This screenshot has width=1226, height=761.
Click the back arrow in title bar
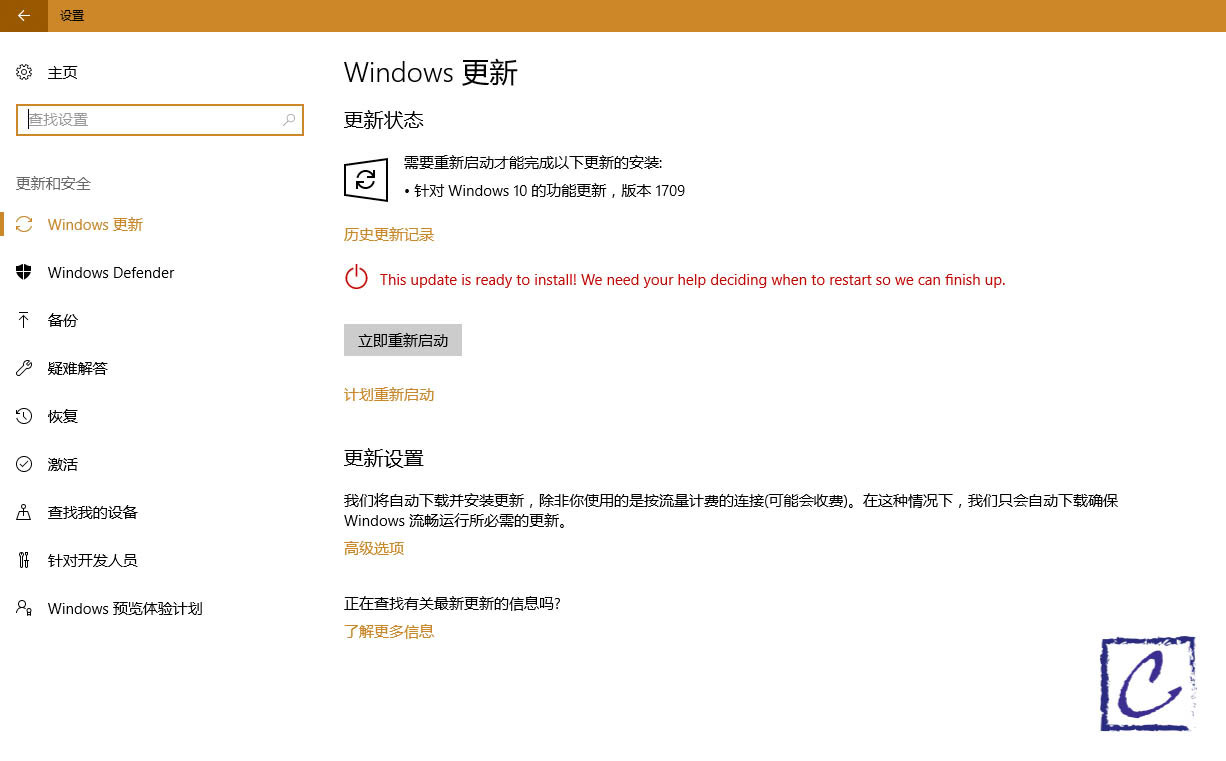click(23, 15)
